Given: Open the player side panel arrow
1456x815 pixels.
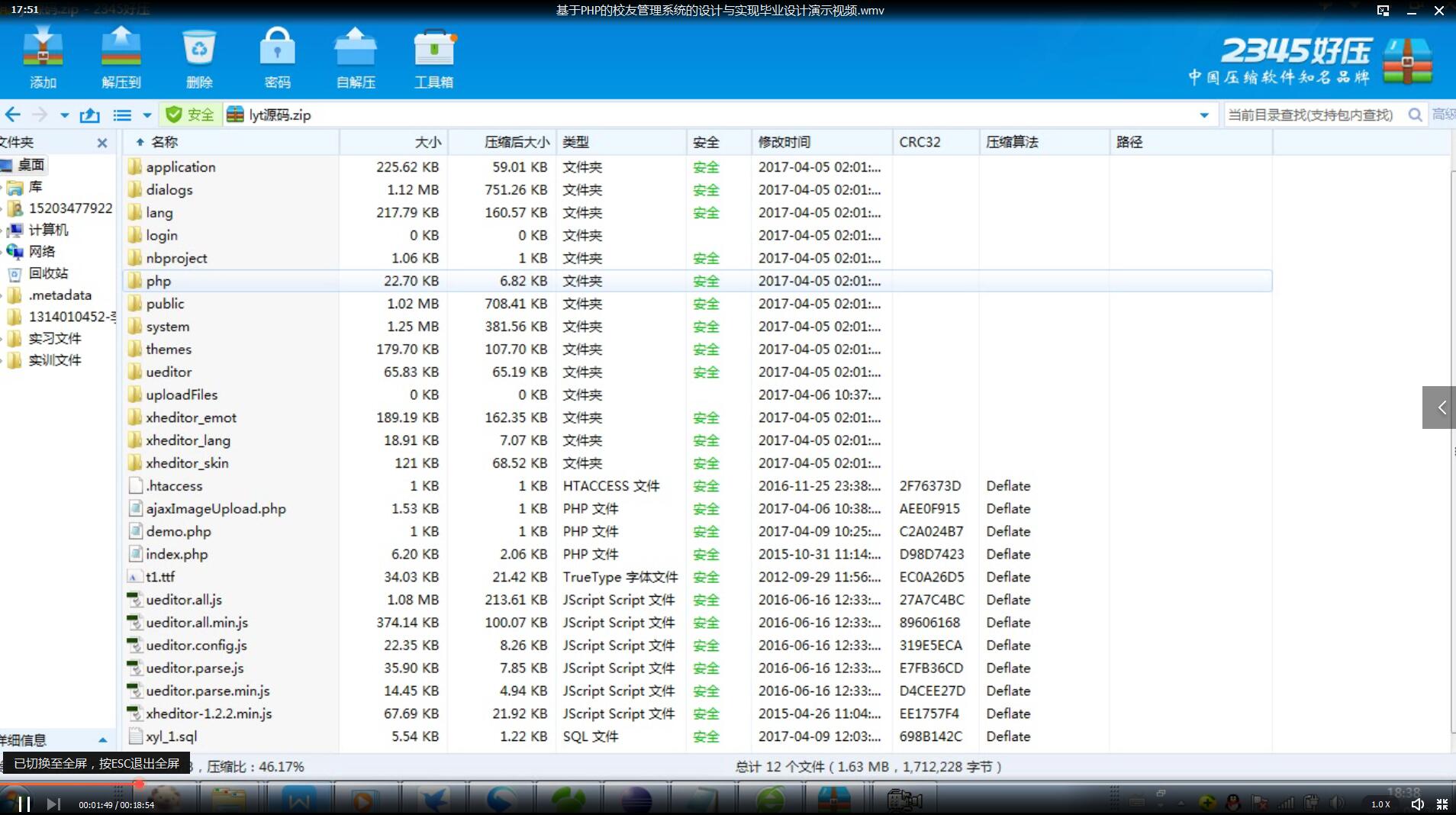Looking at the screenshot, I should (x=1439, y=407).
